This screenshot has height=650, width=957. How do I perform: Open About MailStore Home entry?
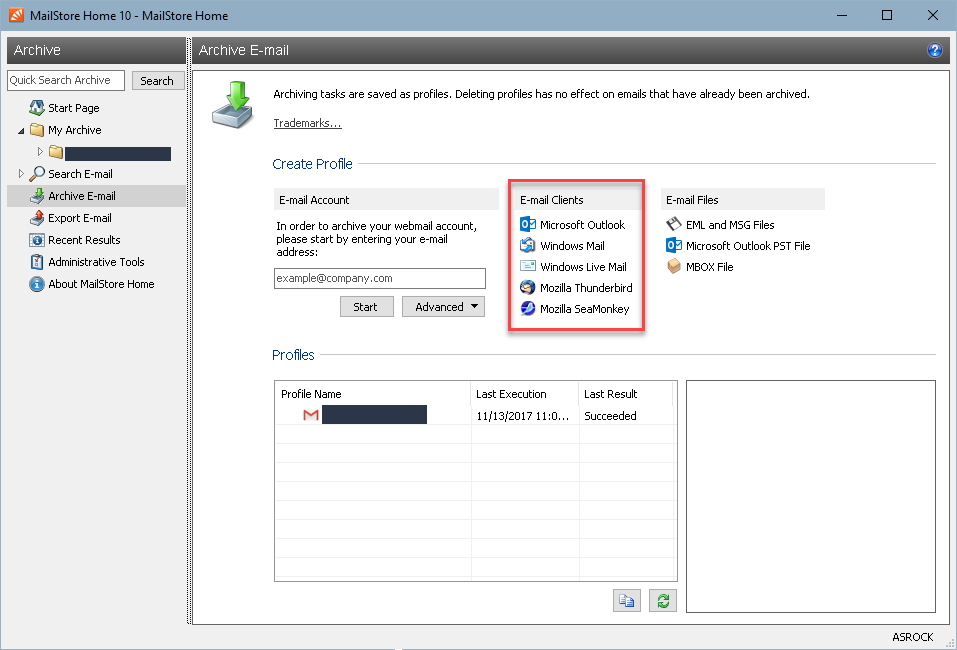pyautogui.click(x=101, y=284)
